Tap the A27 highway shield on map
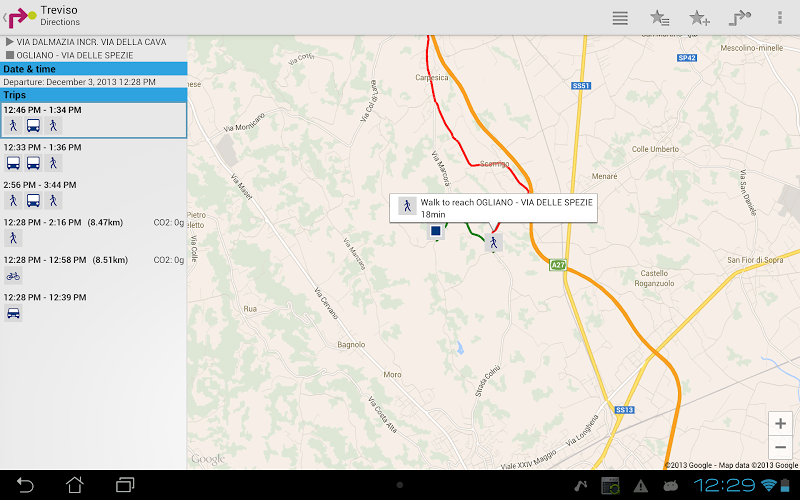 pyautogui.click(x=558, y=265)
